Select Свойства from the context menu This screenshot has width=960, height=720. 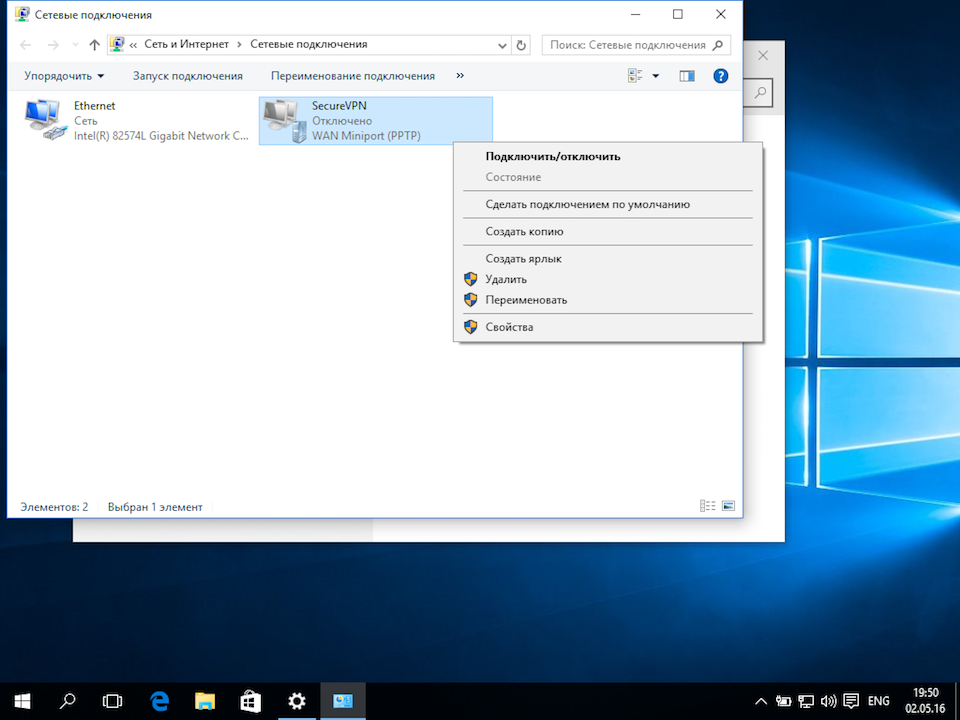point(509,327)
